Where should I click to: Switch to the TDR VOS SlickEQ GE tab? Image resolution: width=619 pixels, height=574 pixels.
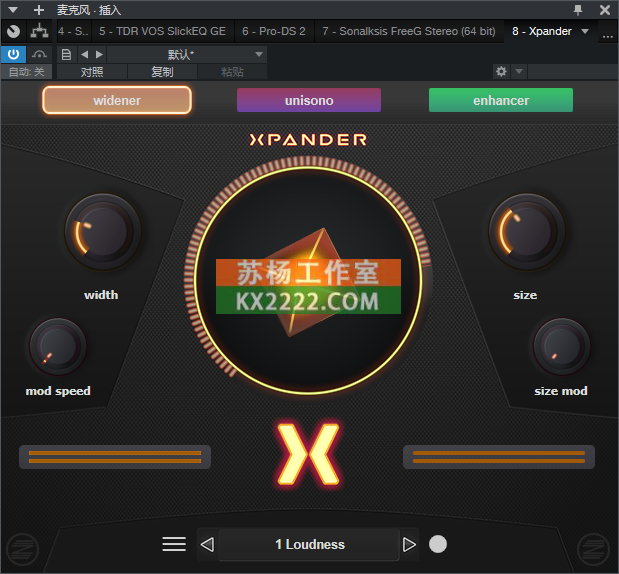pyautogui.click(x=162, y=31)
